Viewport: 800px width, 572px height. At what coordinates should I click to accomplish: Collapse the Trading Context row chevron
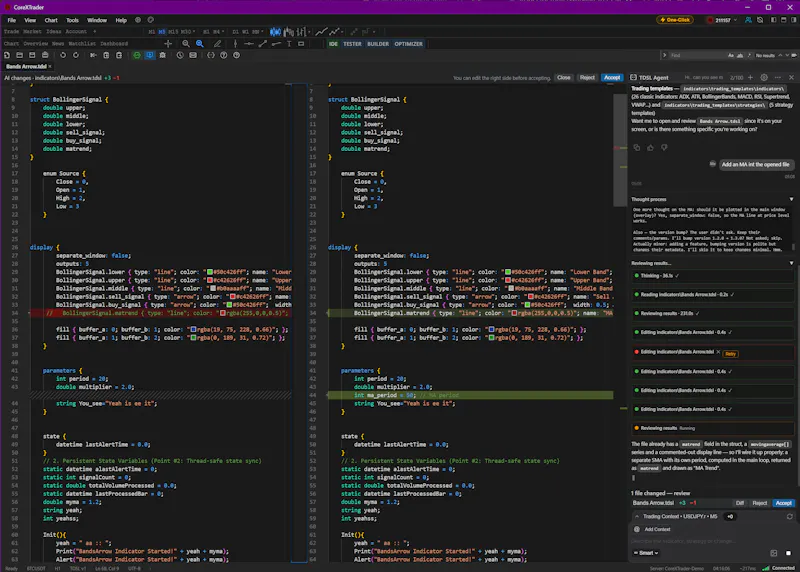tap(637, 516)
